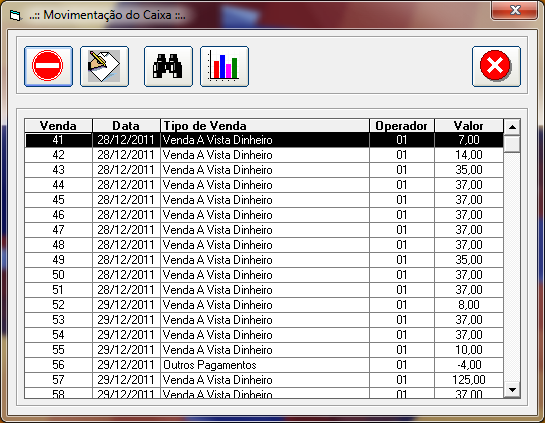Click the Valor column header
The image size is (545, 423).
point(469,125)
